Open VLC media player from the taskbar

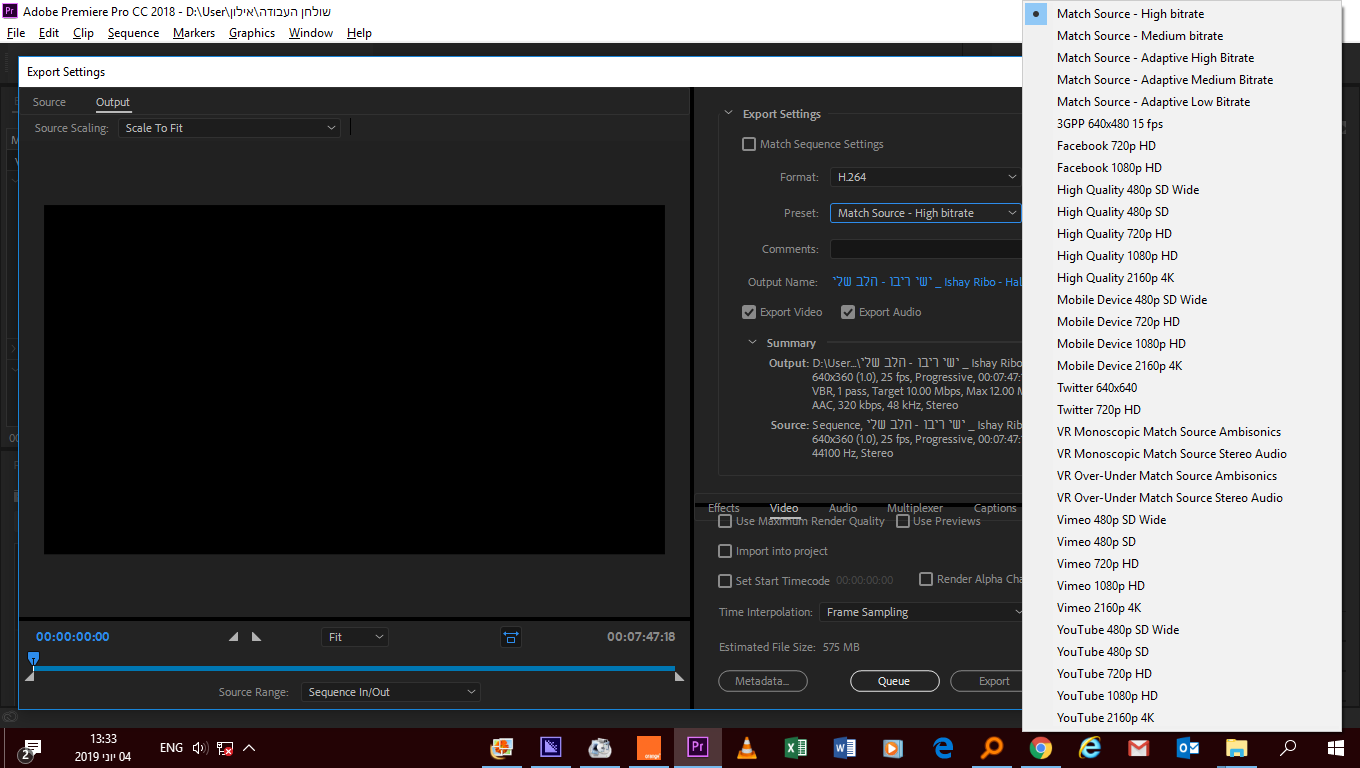pos(746,747)
